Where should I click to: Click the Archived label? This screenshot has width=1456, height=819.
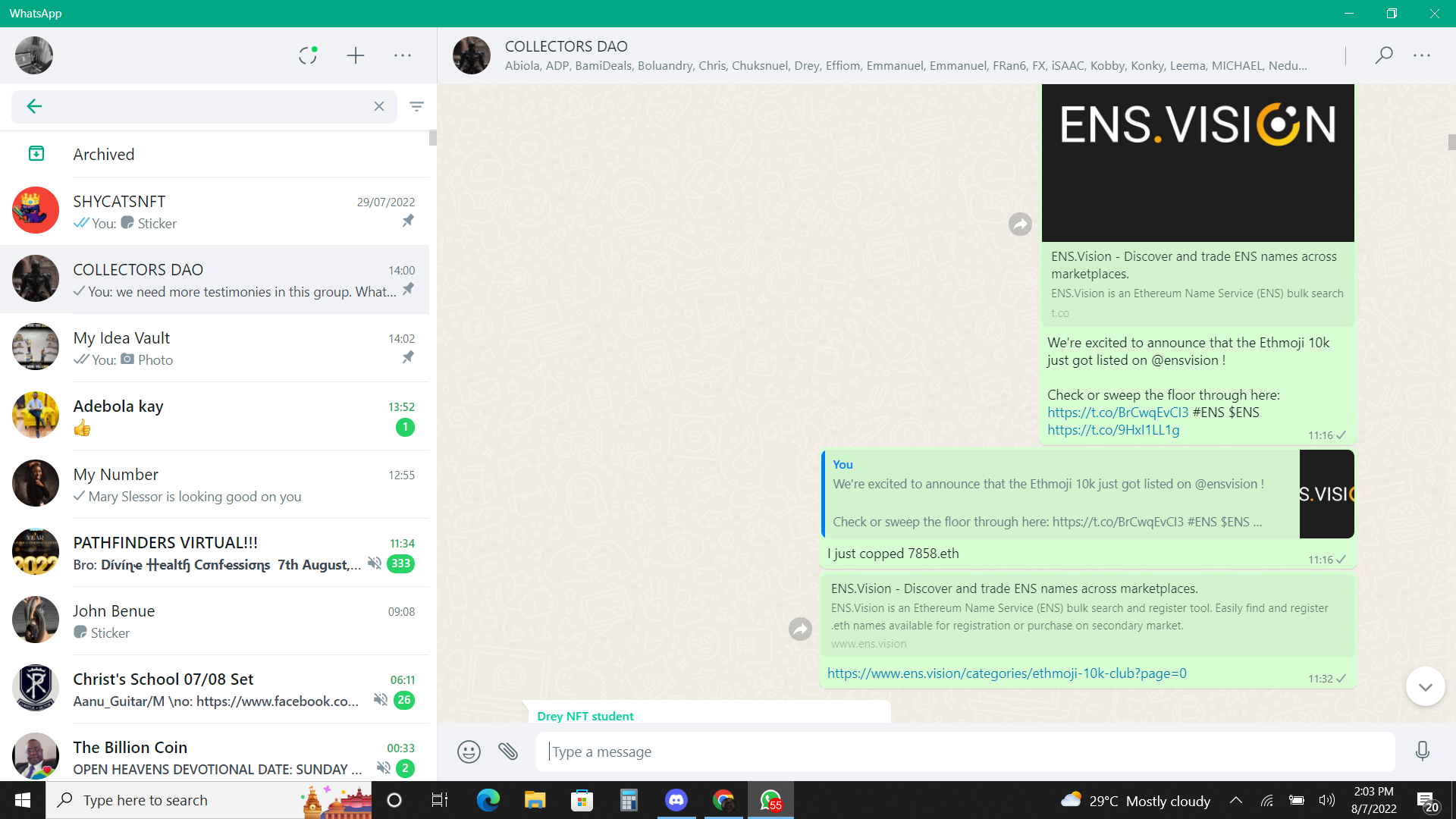point(104,154)
